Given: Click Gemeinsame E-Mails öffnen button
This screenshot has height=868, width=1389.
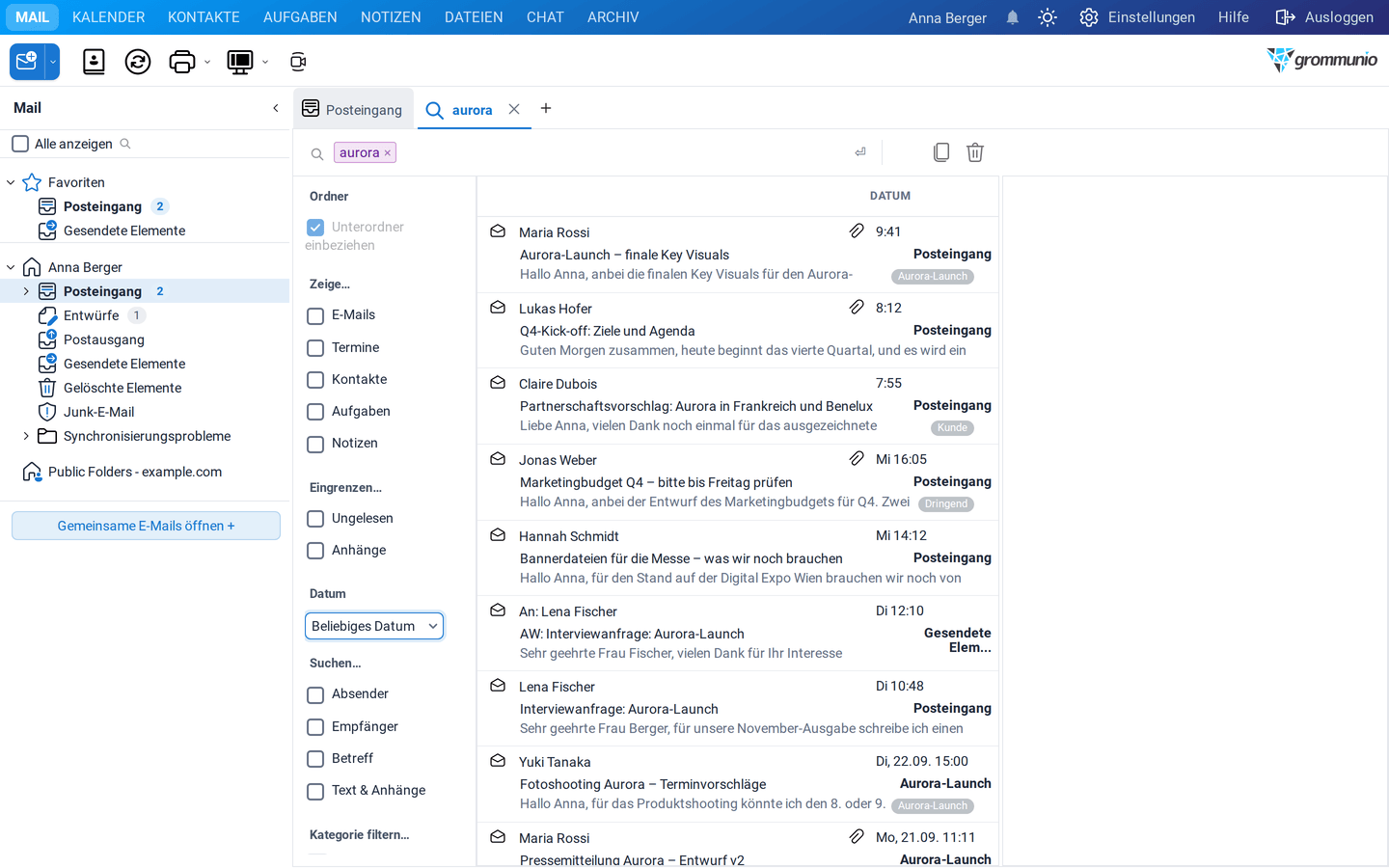Looking at the screenshot, I should pyautogui.click(x=146, y=526).
